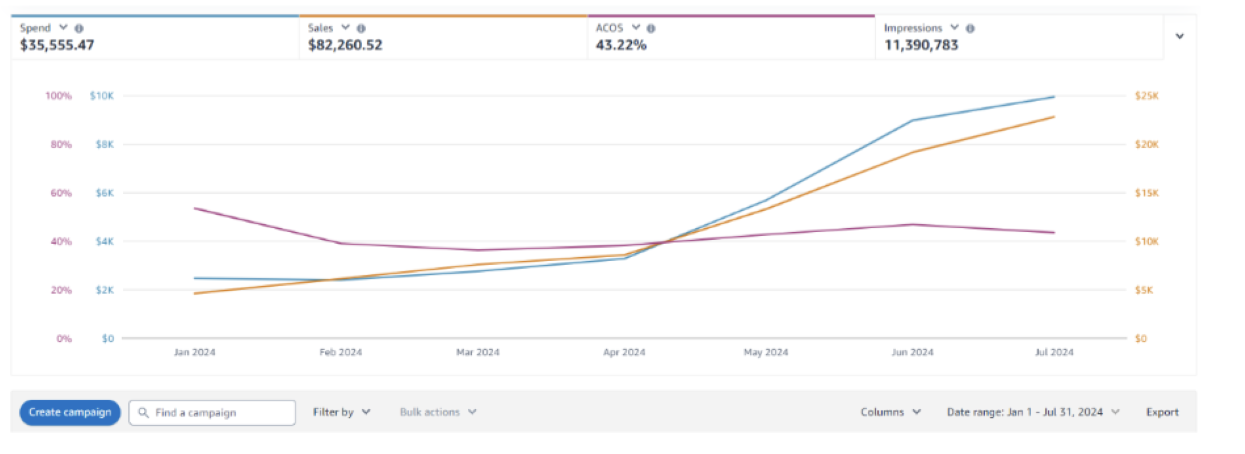Image resolution: width=1245 pixels, height=454 pixels.
Task: Change the Date range Jan 1 - Jul 31, 2024
Action: [1033, 412]
